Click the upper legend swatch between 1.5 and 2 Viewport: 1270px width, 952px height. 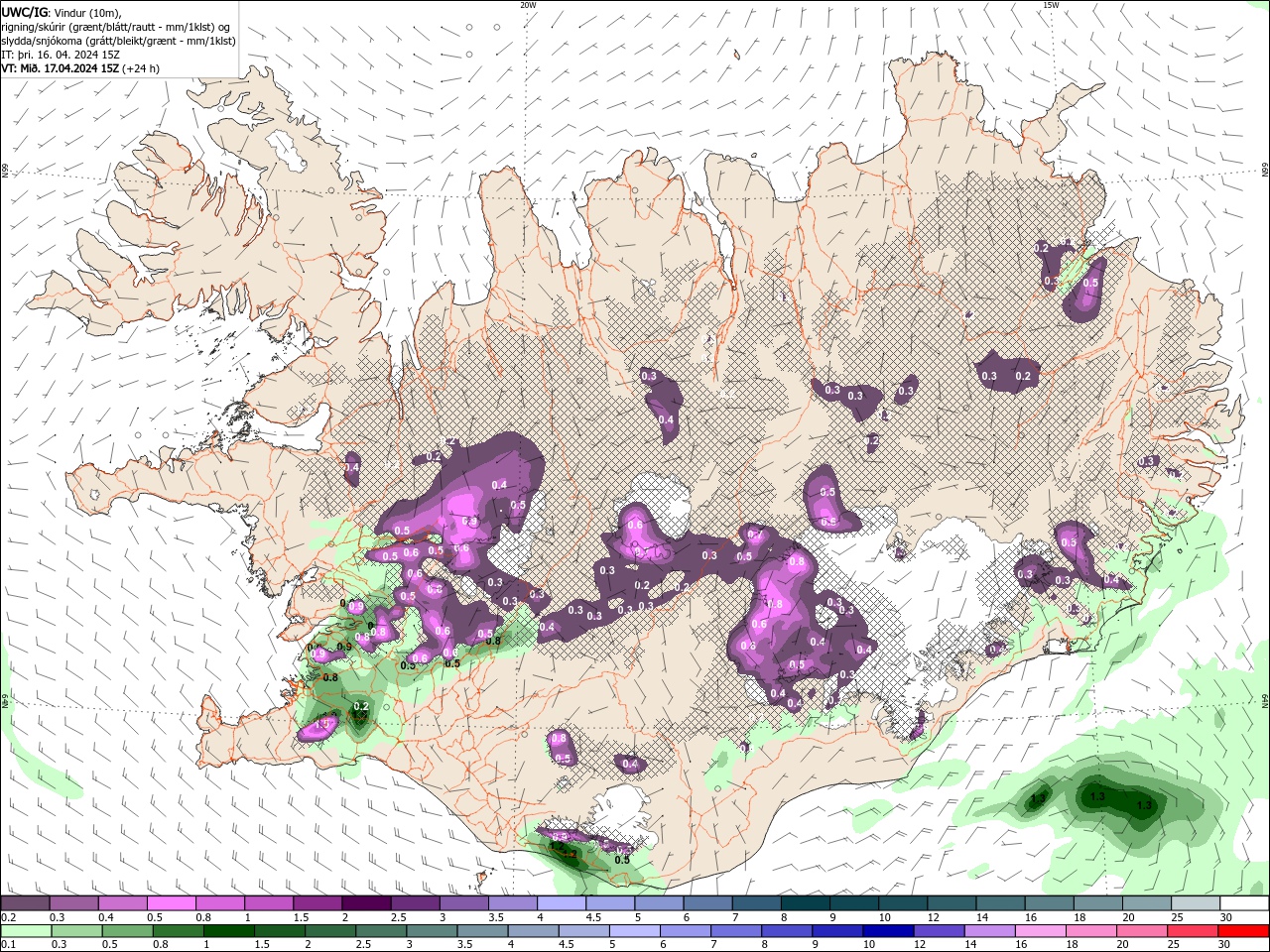pyautogui.click(x=317, y=903)
